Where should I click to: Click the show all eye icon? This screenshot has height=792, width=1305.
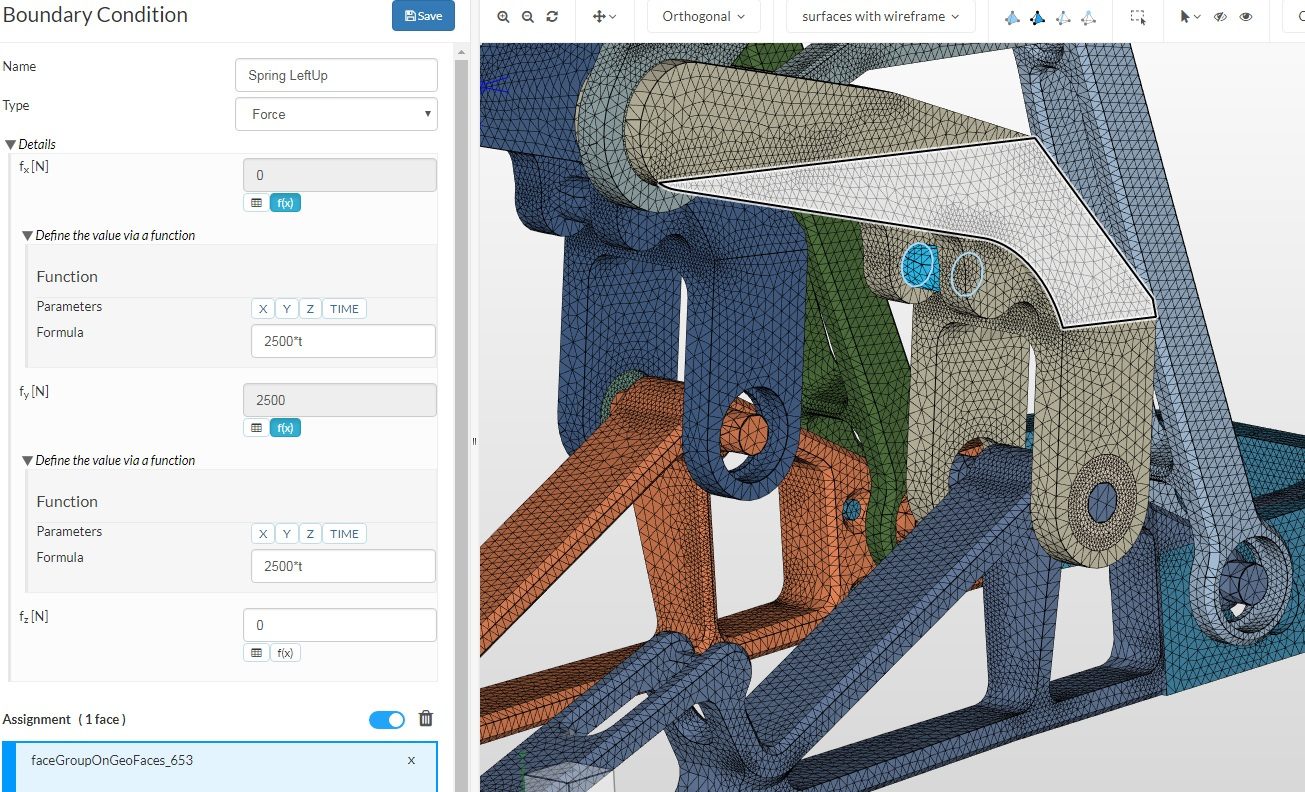1246,17
